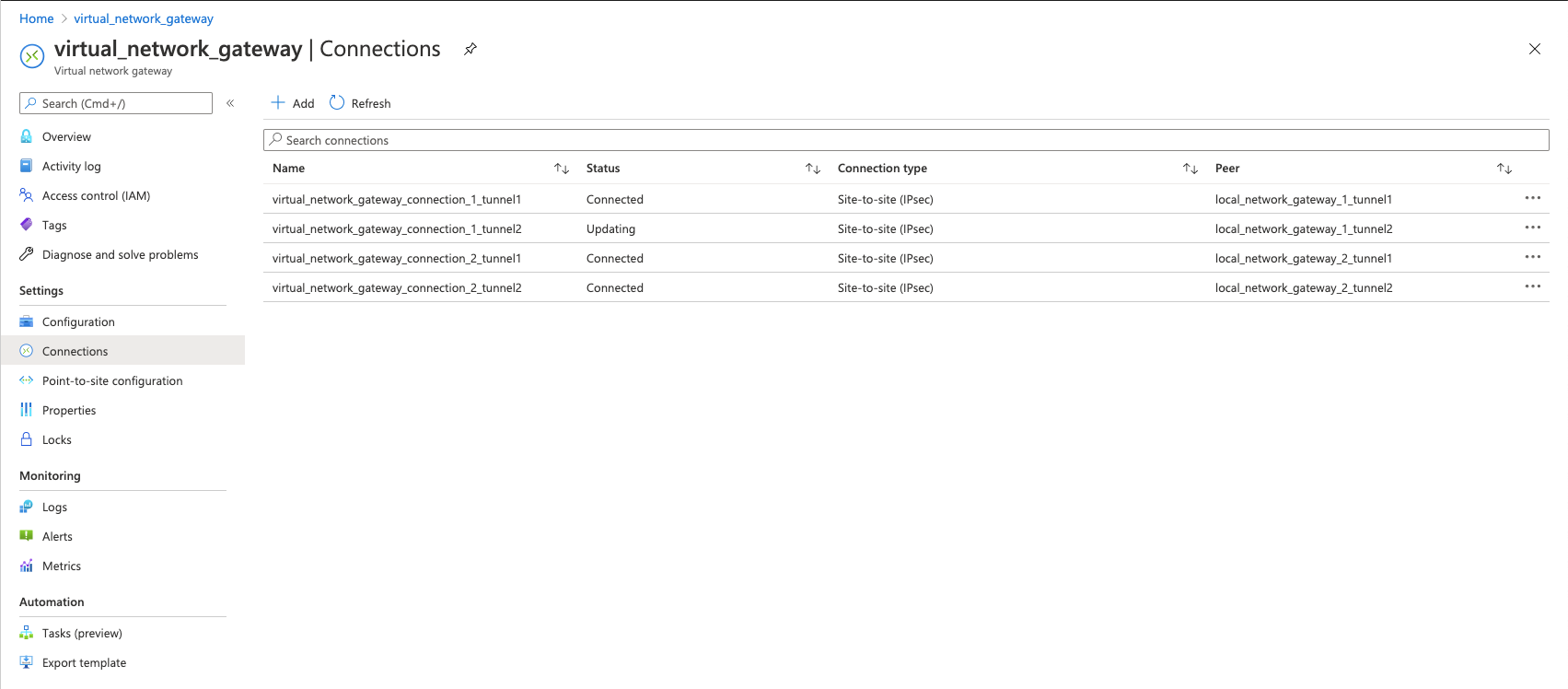Click peer local_network_gateway_2_tunnel1
The height and width of the screenshot is (689, 1568).
[1304, 258]
